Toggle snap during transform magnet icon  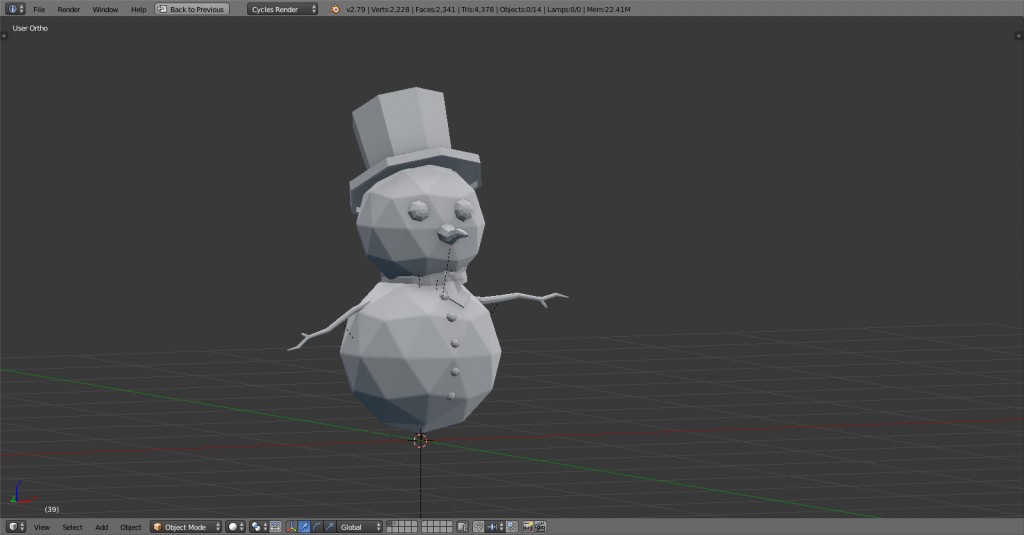480,527
